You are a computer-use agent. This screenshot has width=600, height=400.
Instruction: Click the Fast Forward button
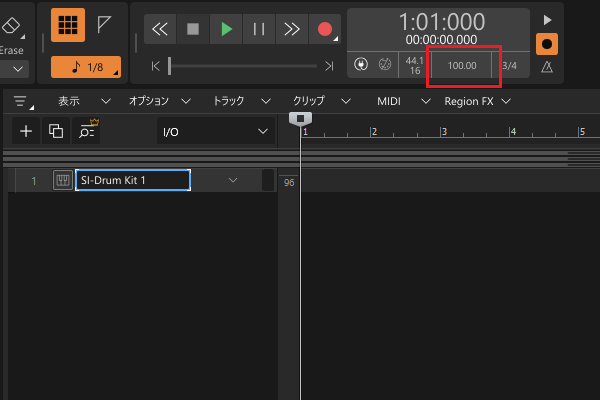(291, 29)
